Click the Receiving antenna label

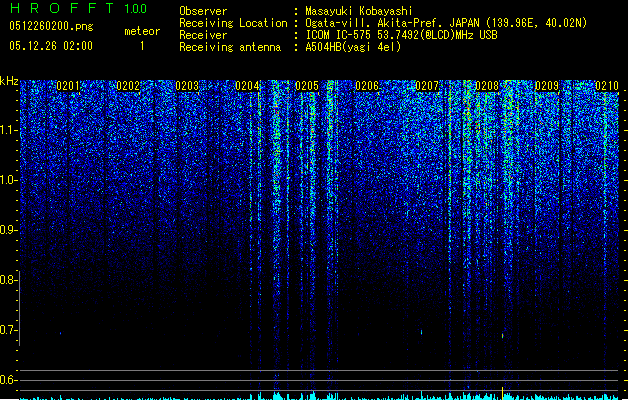tap(230, 47)
